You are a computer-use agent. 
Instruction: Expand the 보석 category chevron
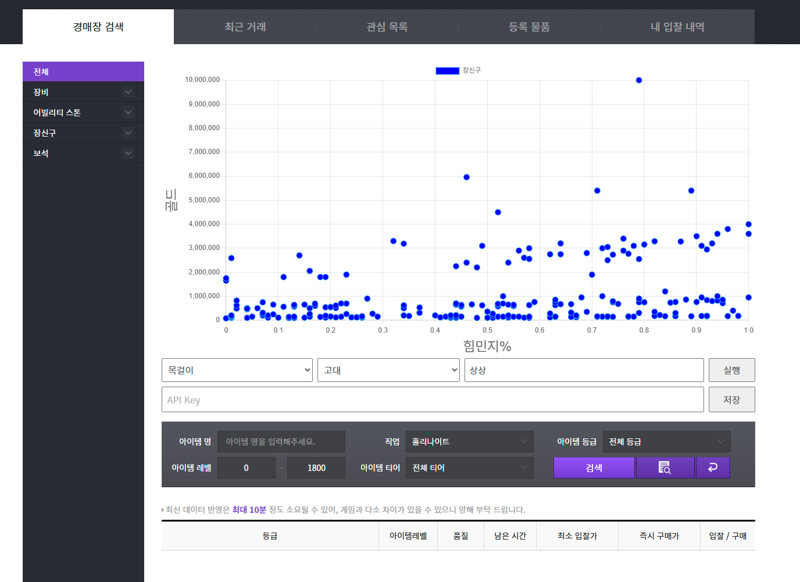point(128,153)
